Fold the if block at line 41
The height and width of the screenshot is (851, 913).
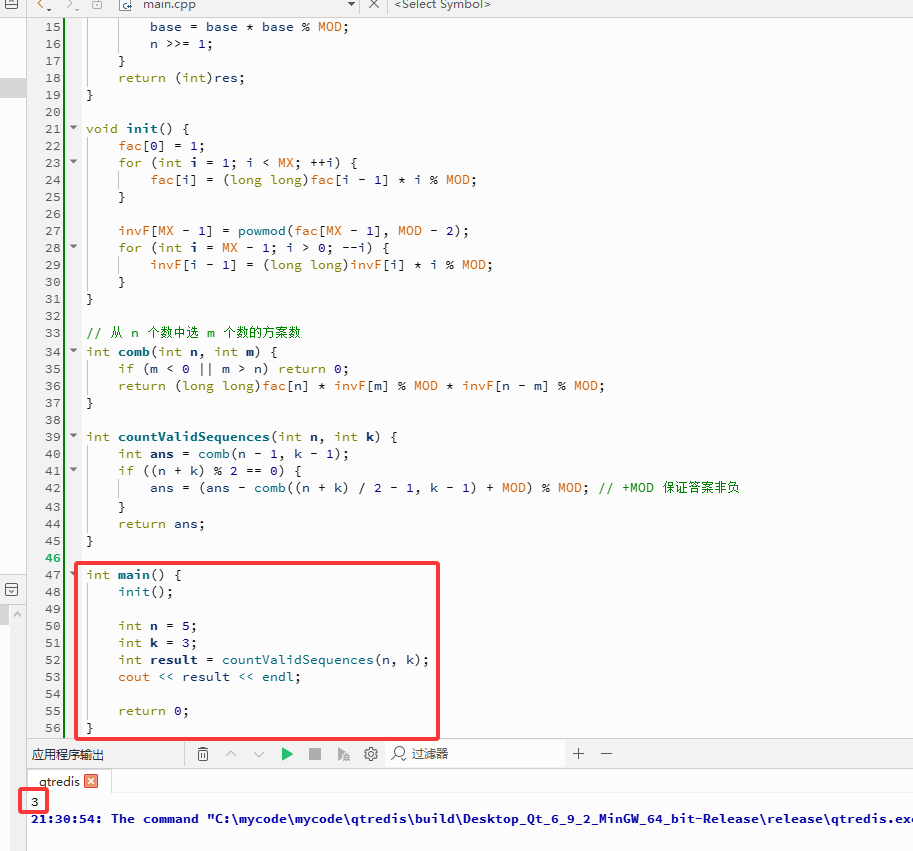pyautogui.click(x=73, y=469)
